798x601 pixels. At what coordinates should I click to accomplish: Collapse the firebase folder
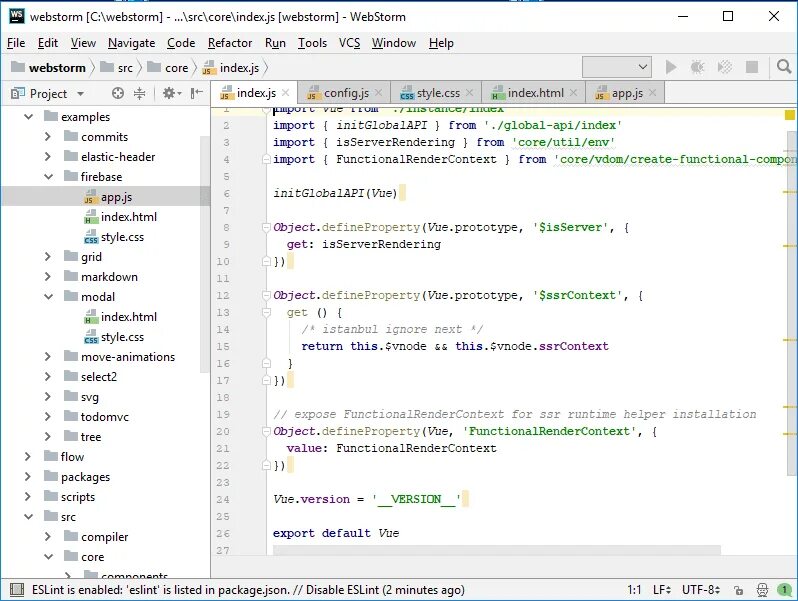click(x=48, y=177)
